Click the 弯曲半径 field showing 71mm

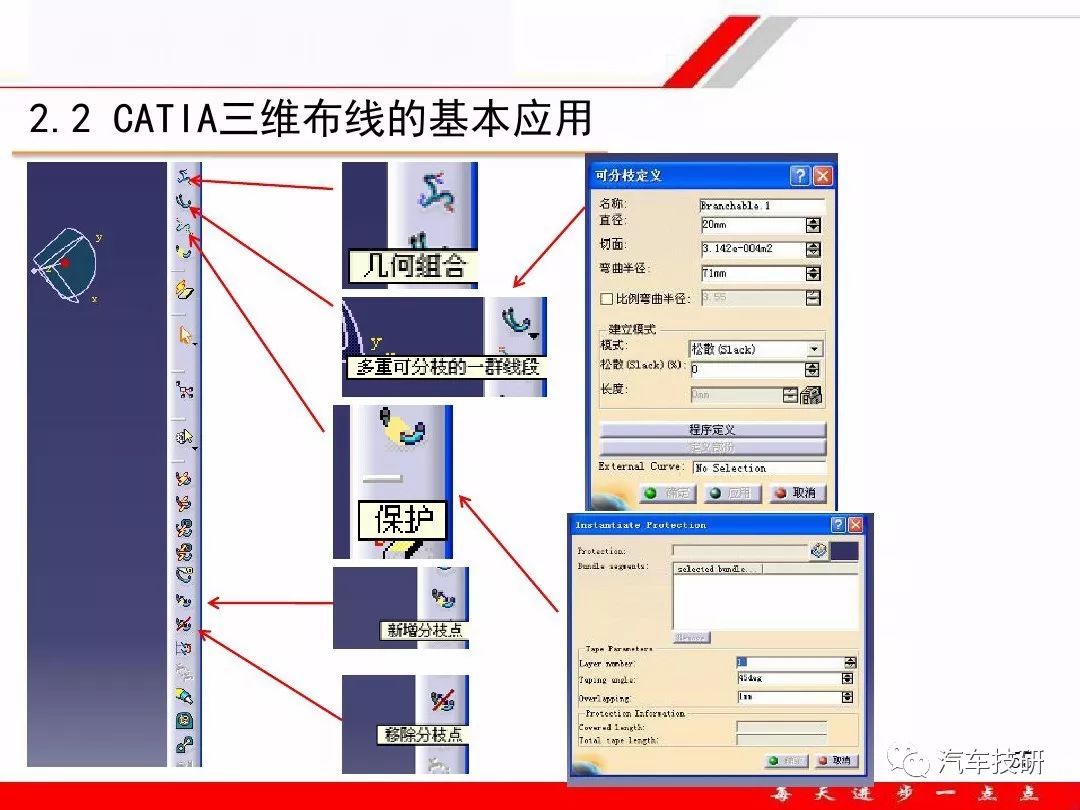pos(754,273)
